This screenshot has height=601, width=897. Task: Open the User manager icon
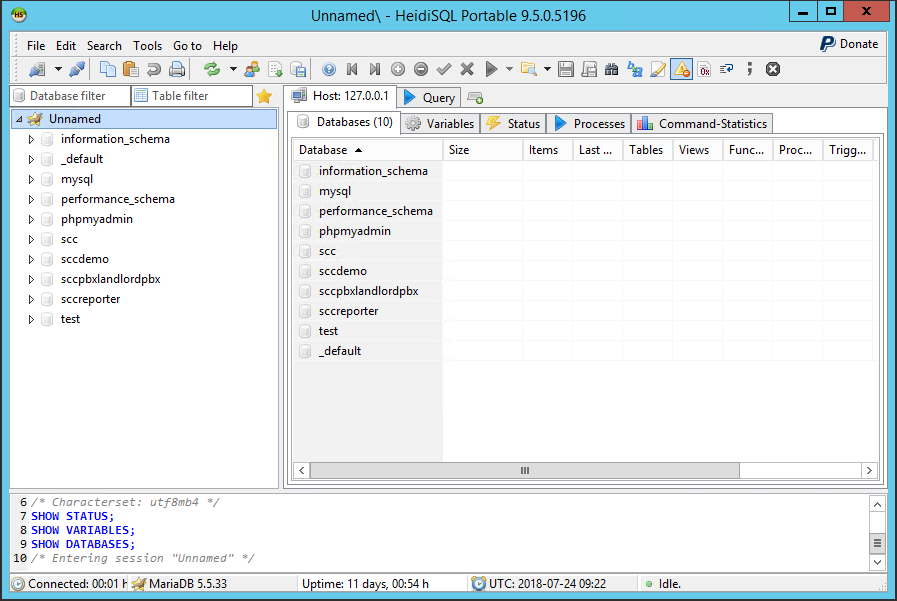point(252,70)
